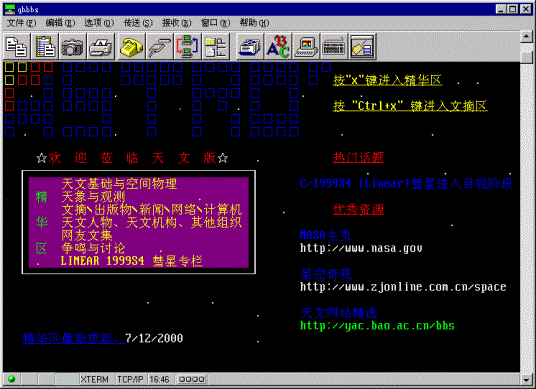Open the 文件(F) menu

pos(21,23)
